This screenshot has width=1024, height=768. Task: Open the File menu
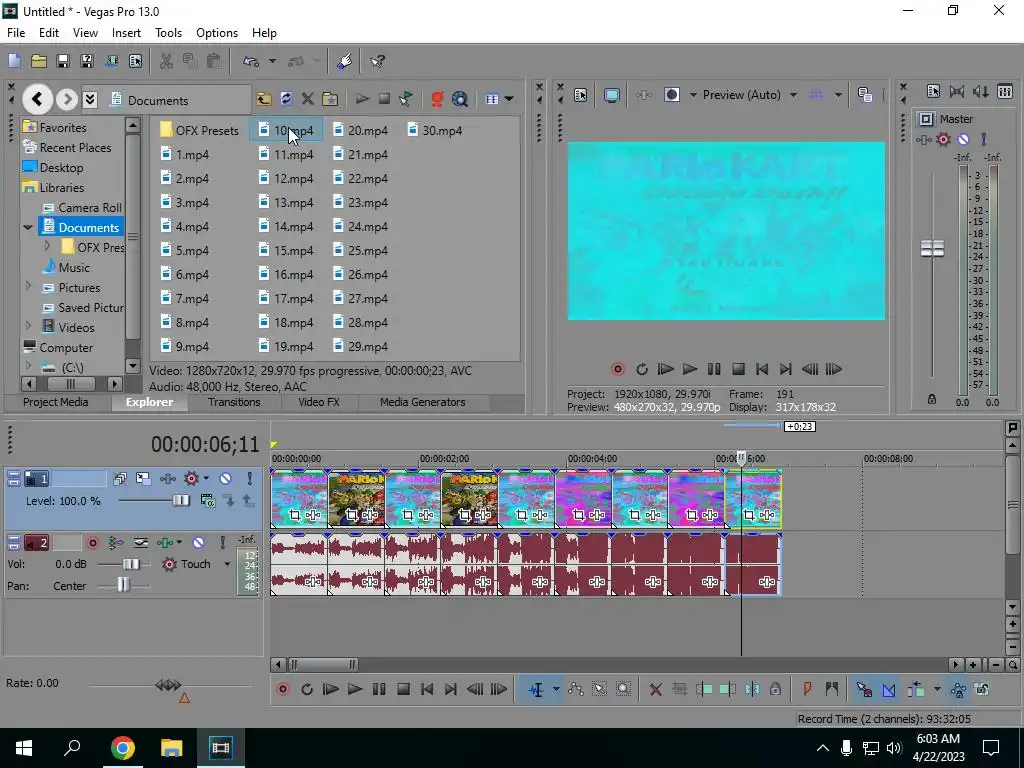point(16,33)
